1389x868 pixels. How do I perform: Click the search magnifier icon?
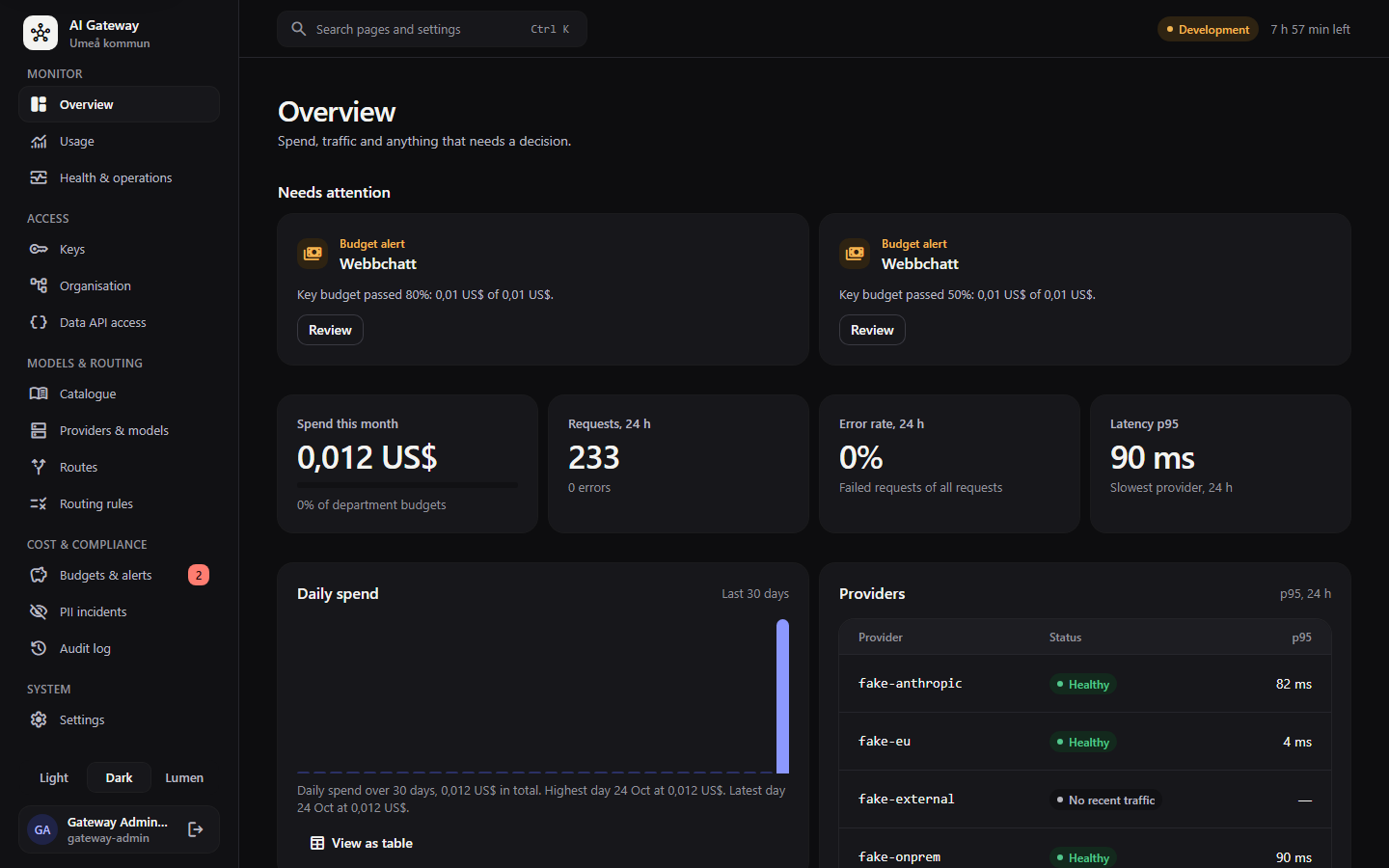tap(299, 29)
